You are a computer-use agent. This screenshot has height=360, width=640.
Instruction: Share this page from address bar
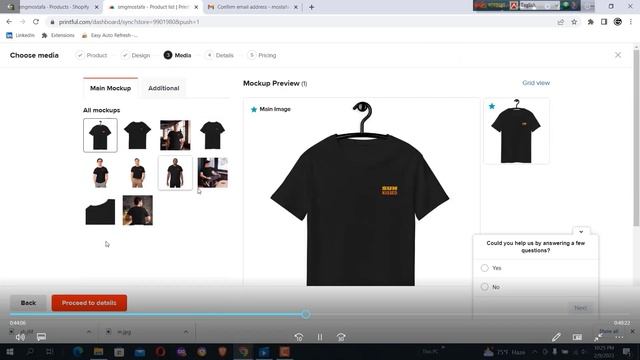coord(561,22)
